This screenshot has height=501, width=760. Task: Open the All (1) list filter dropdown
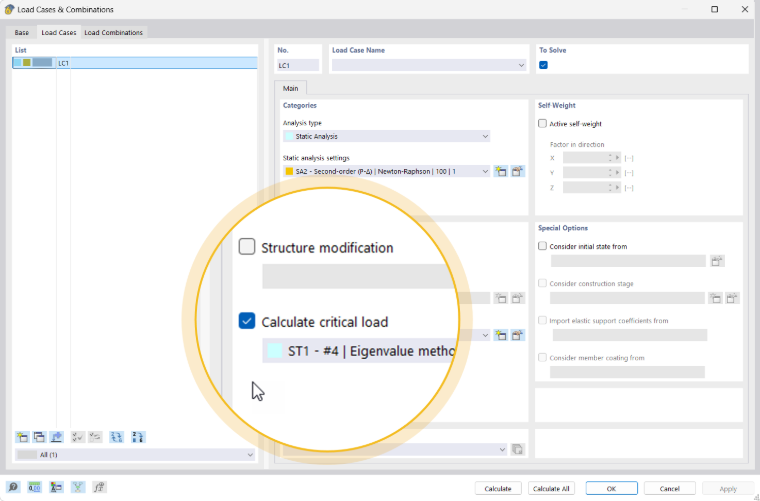coord(250,454)
